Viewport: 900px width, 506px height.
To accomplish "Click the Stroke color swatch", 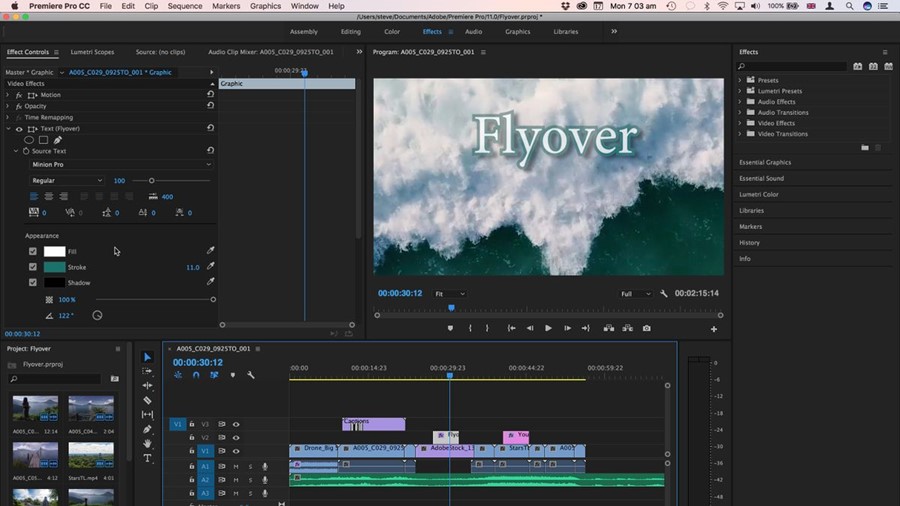I will click(54, 267).
